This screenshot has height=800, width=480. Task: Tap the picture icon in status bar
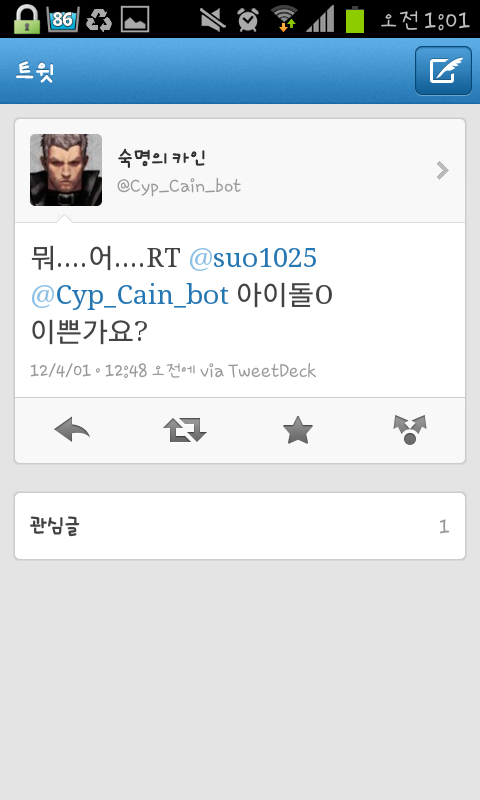135,19
